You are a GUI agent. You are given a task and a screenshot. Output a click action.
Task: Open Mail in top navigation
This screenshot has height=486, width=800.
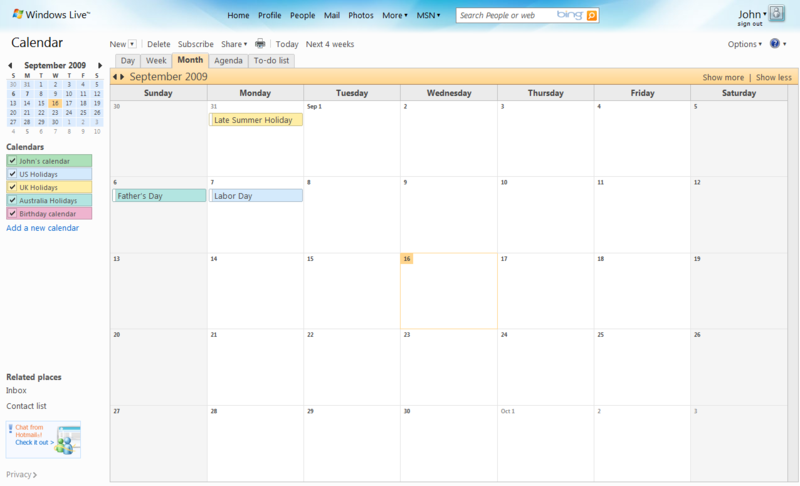(332, 15)
